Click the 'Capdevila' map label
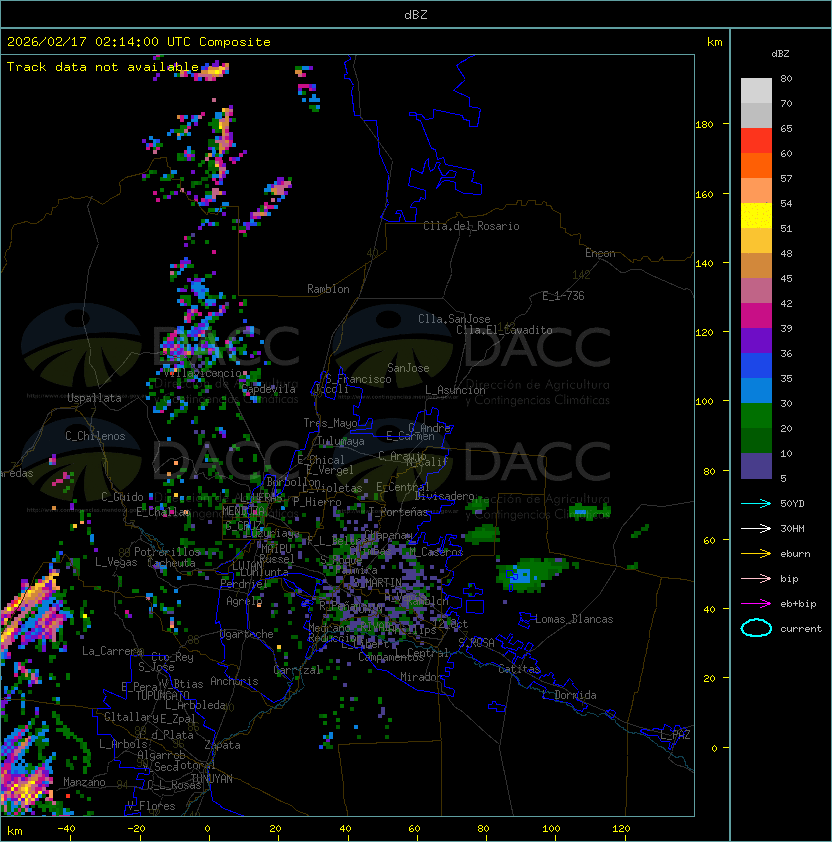This screenshot has width=832, height=842. pos(269,389)
